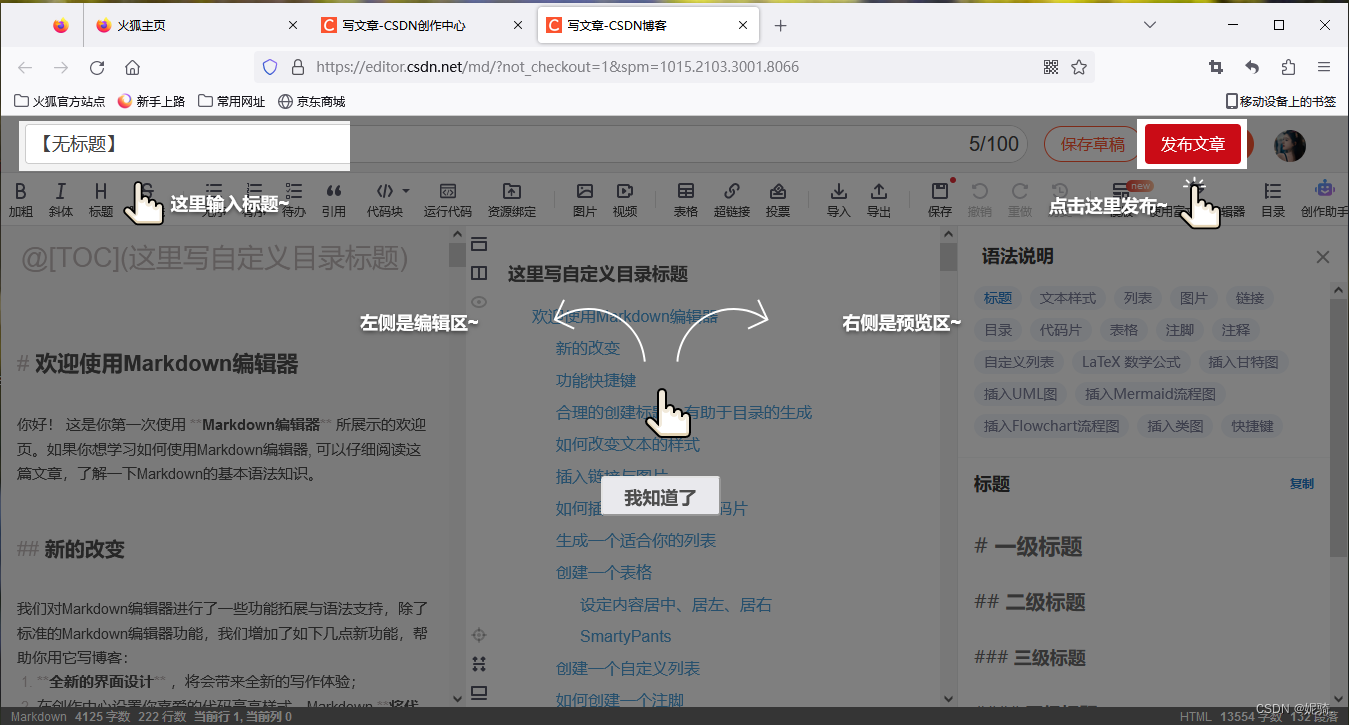
Task: Open the 创作助手 robot assistant
Action: coord(1325,200)
